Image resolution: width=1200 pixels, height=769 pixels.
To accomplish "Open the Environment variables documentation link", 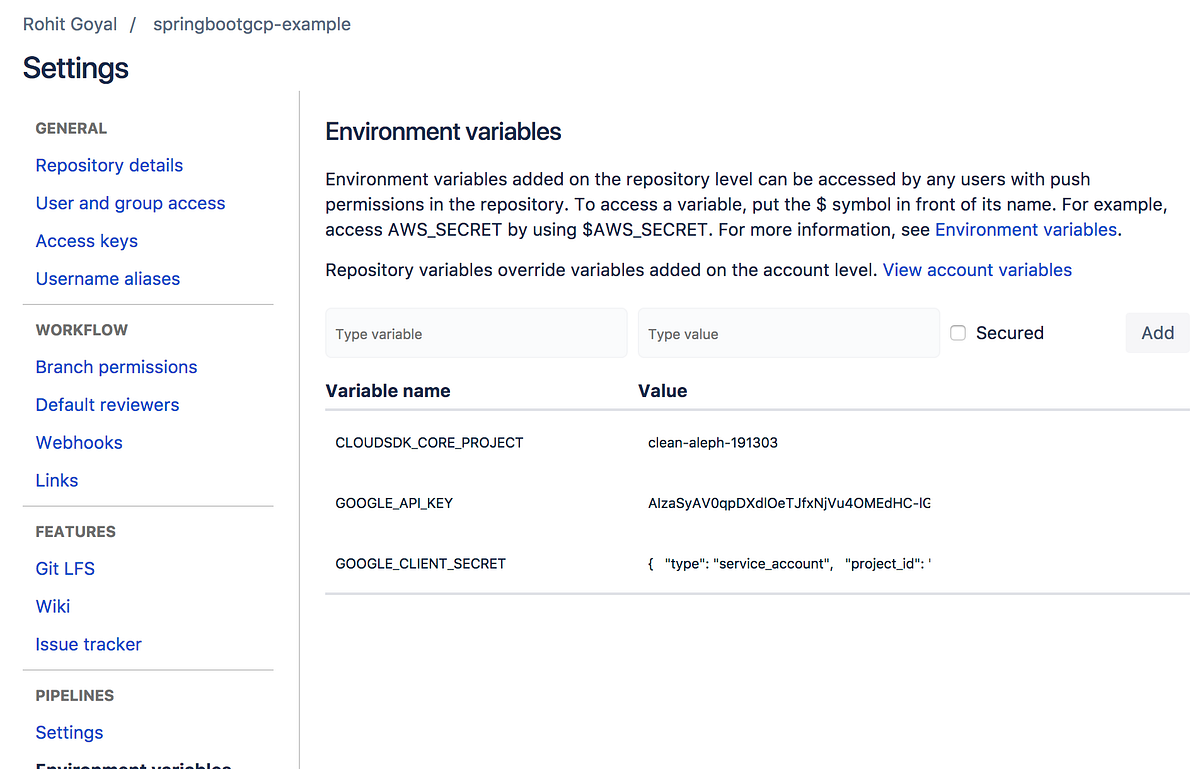I will 1026,229.
